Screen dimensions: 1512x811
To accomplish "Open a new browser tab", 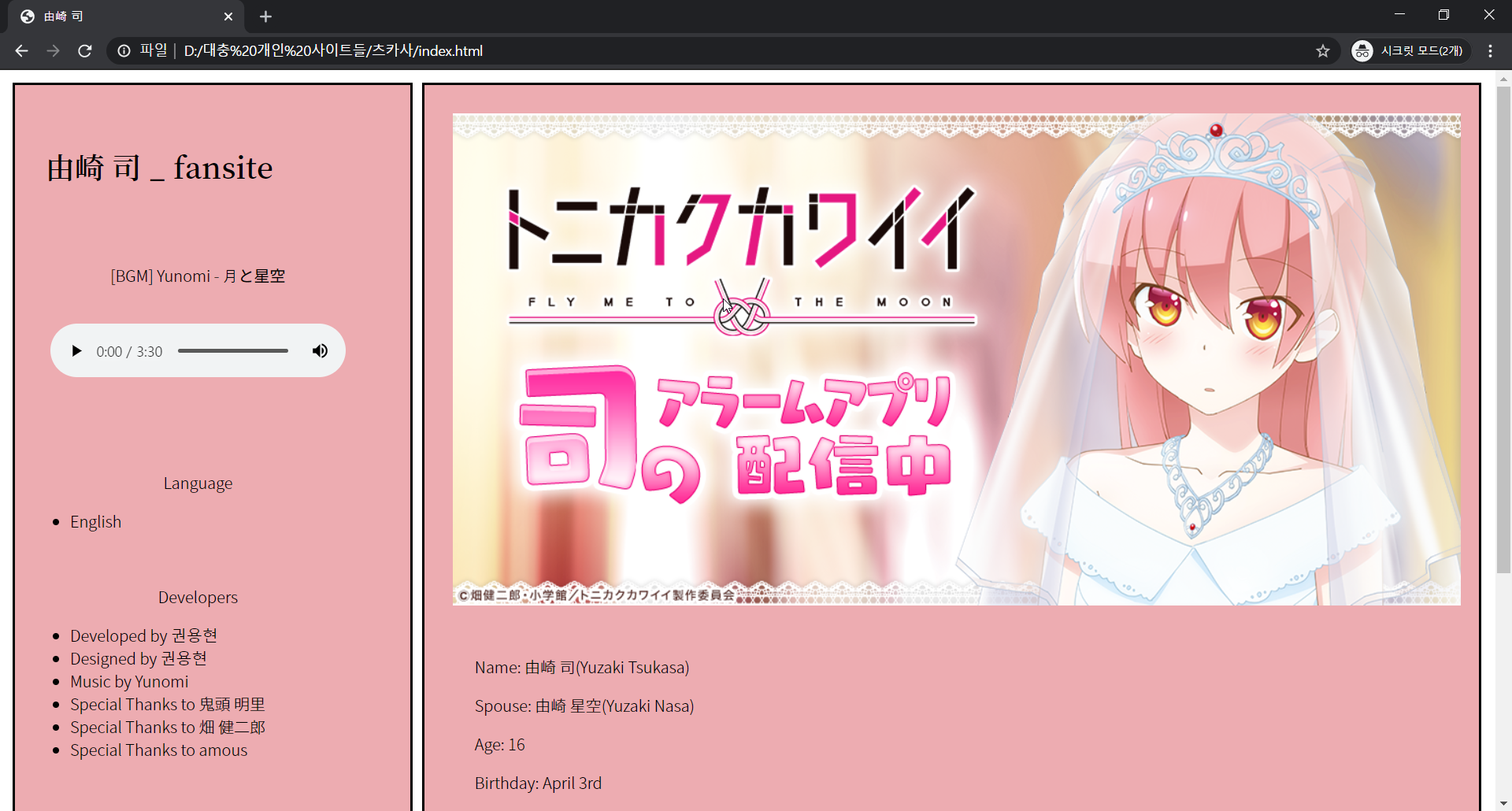I will pos(265,17).
